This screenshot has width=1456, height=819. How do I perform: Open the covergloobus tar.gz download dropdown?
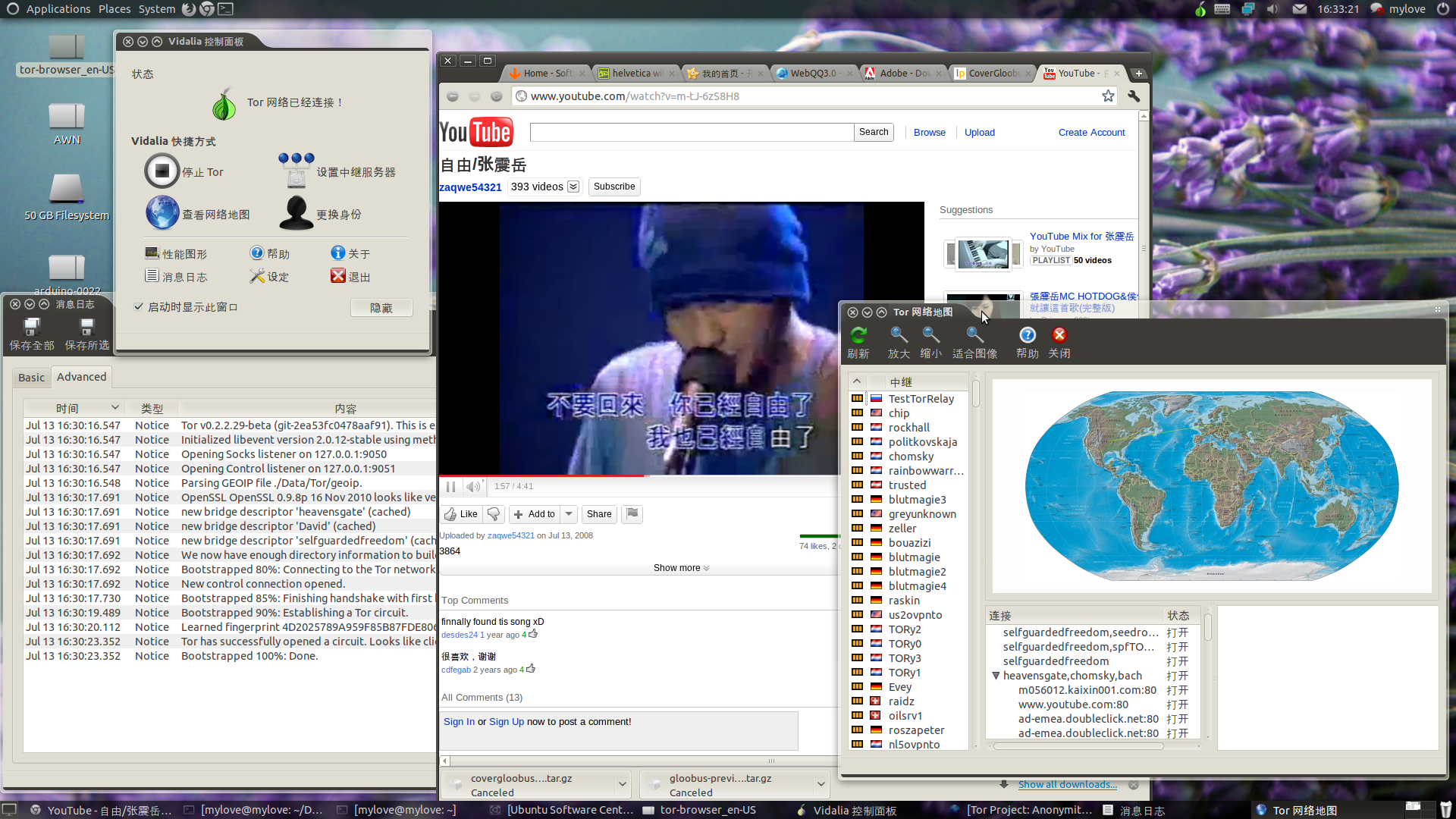[622, 784]
